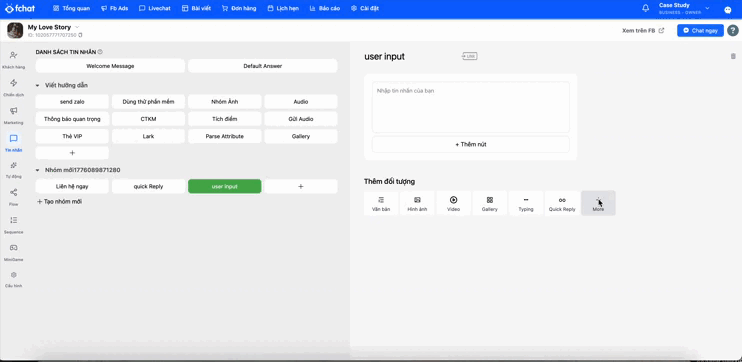Open the Cài đặt menu
The height and width of the screenshot is (362, 742).
pyautogui.click(x=365, y=8)
